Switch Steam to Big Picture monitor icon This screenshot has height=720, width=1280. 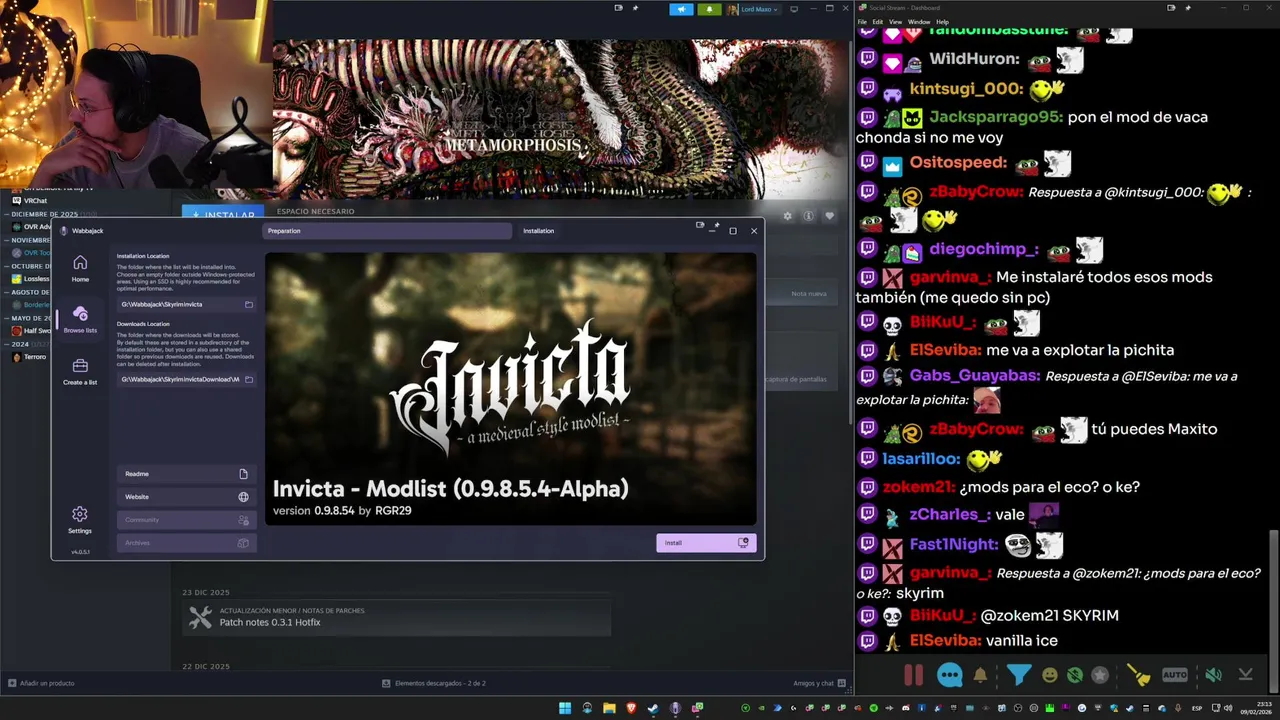[794, 9]
